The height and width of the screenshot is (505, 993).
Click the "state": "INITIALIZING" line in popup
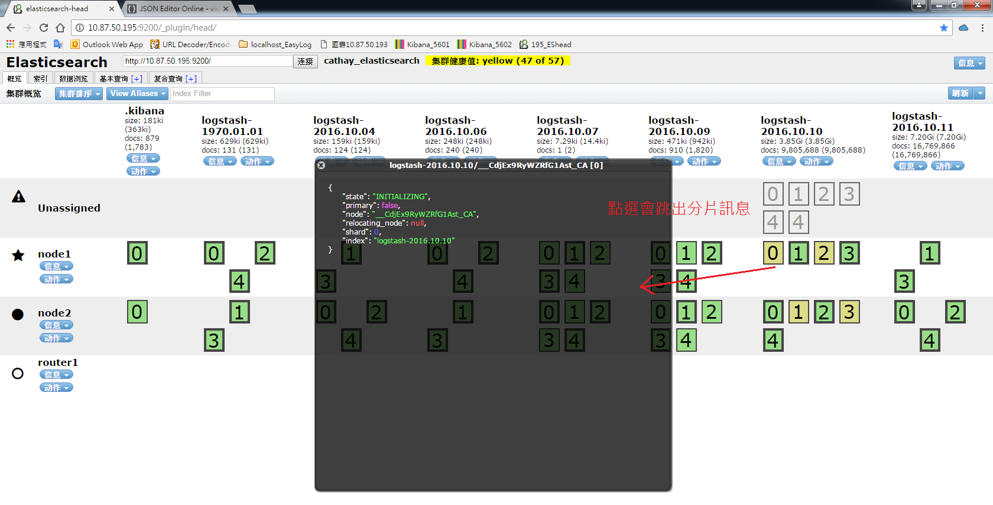(386, 196)
